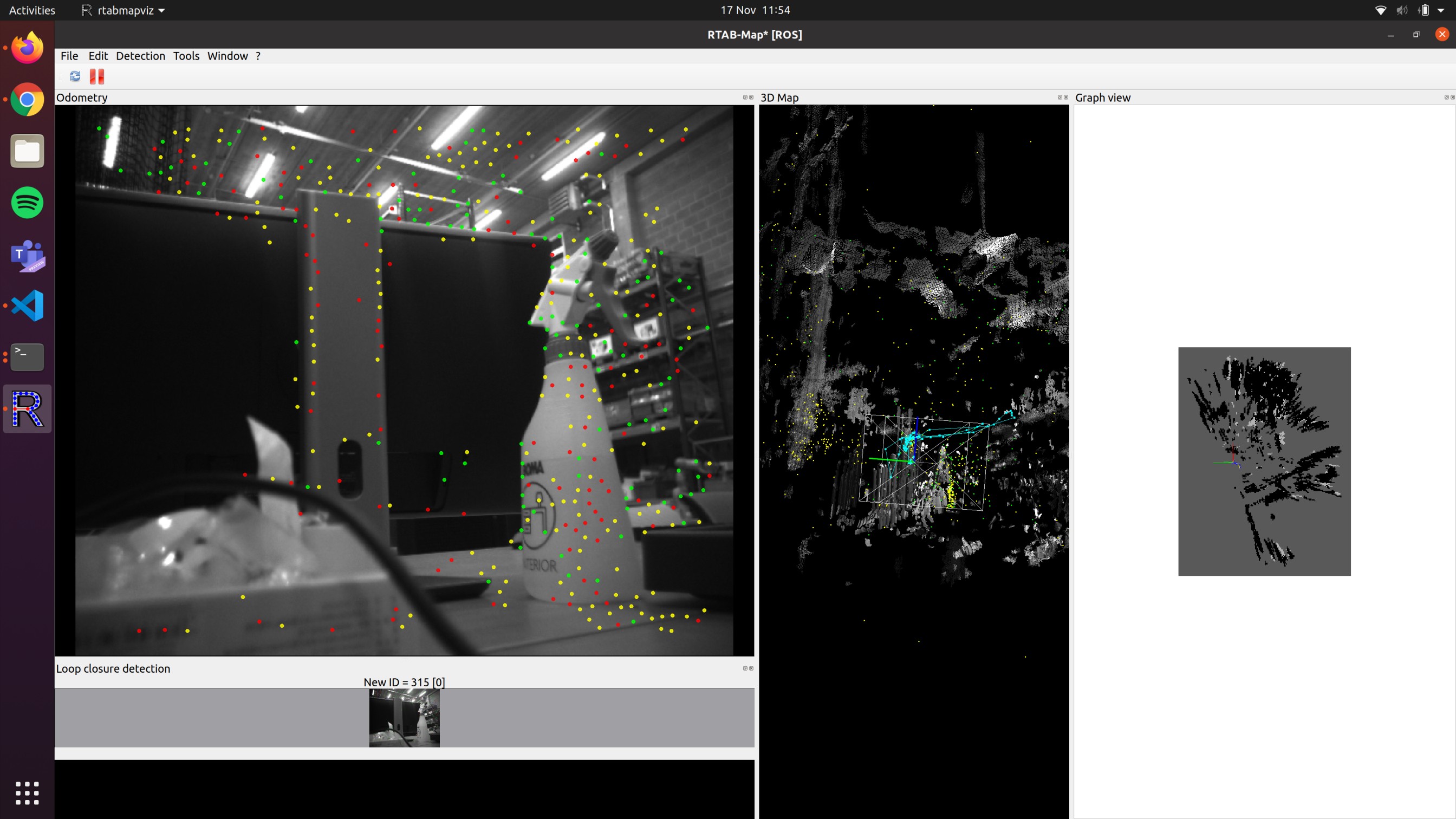The image size is (1456, 819).
Task: Open the Tools menu
Action: pos(186,56)
